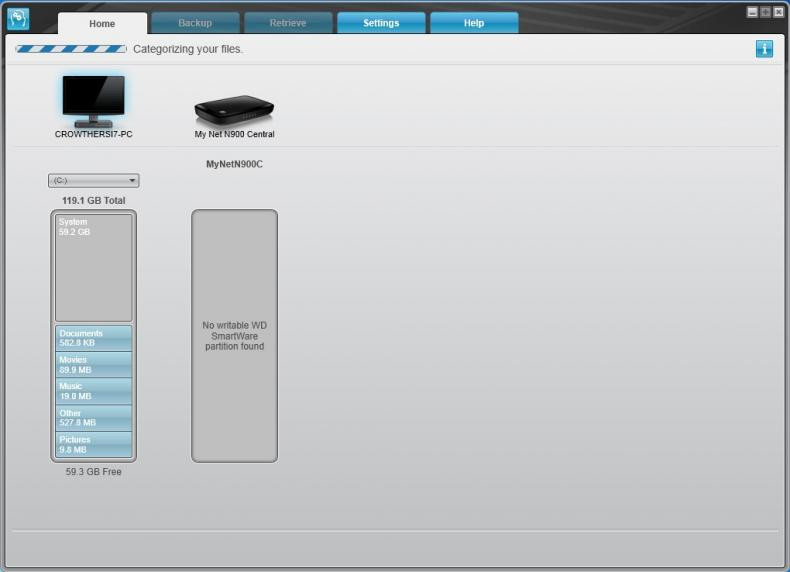The height and width of the screenshot is (572, 790).
Task: Expand the (C:) drive selector dropdown
Action: 94,181
